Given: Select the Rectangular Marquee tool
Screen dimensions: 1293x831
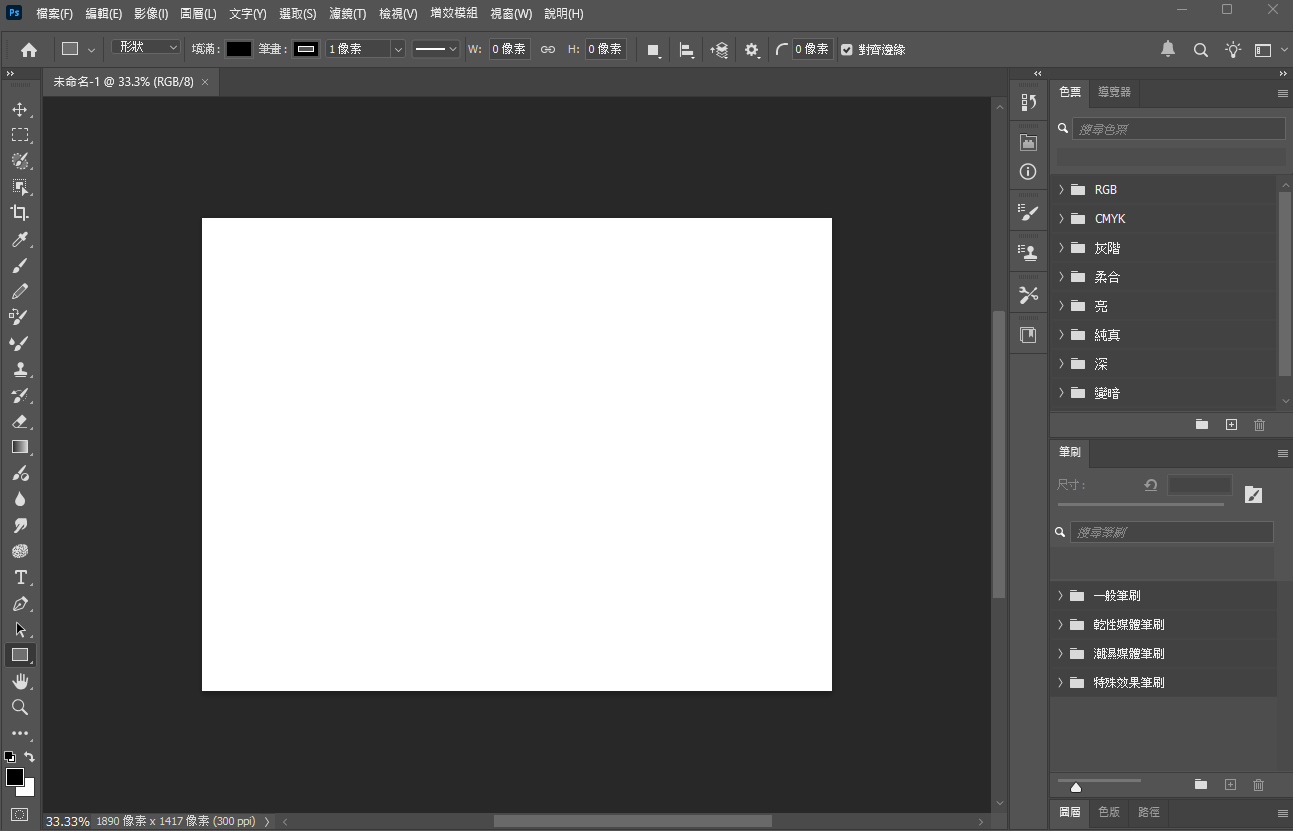Looking at the screenshot, I should click(x=19, y=135).
